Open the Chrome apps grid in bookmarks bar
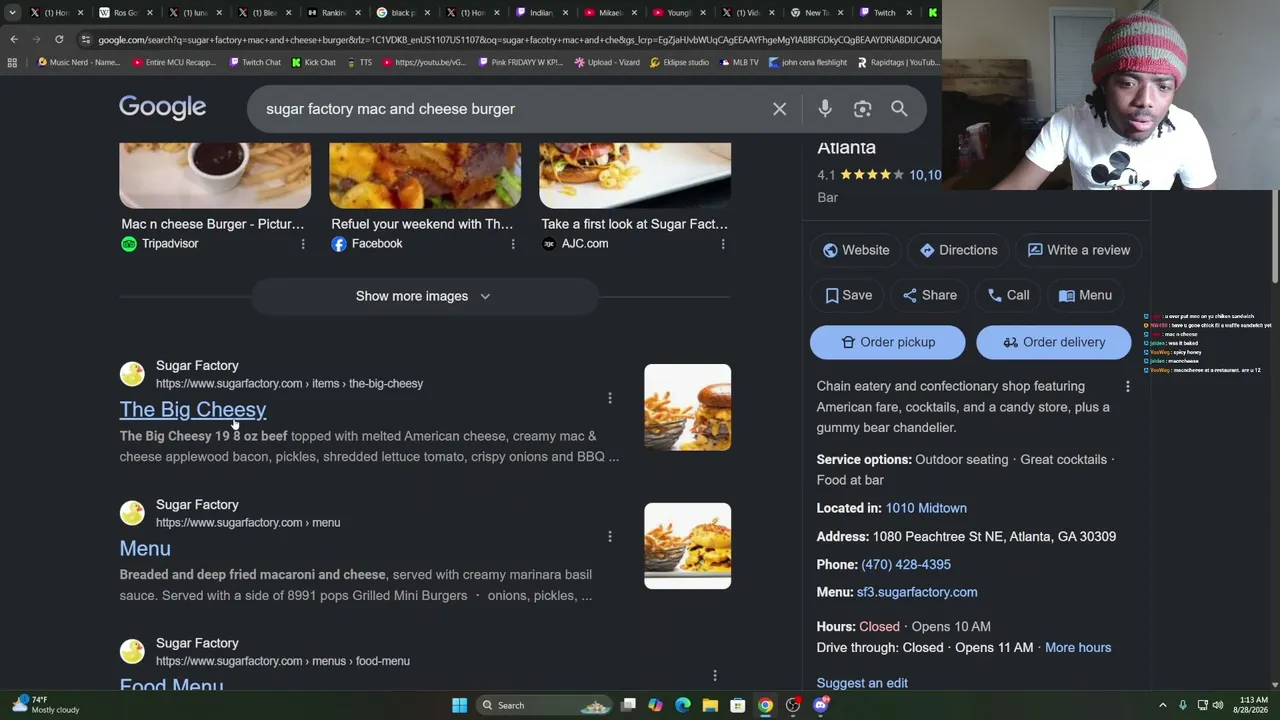1280x720 pixels. (x=12, y=62)
